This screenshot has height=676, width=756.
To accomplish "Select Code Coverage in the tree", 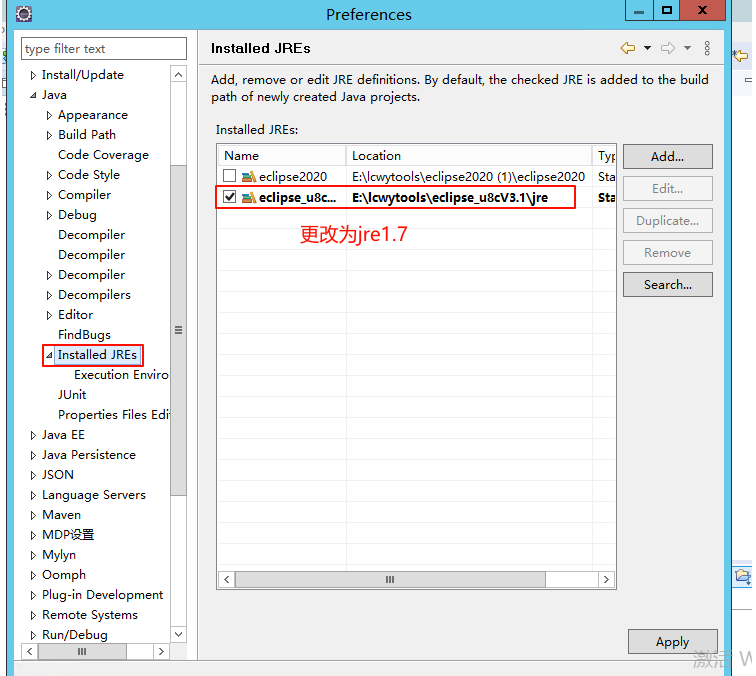I will coord(103,155).
